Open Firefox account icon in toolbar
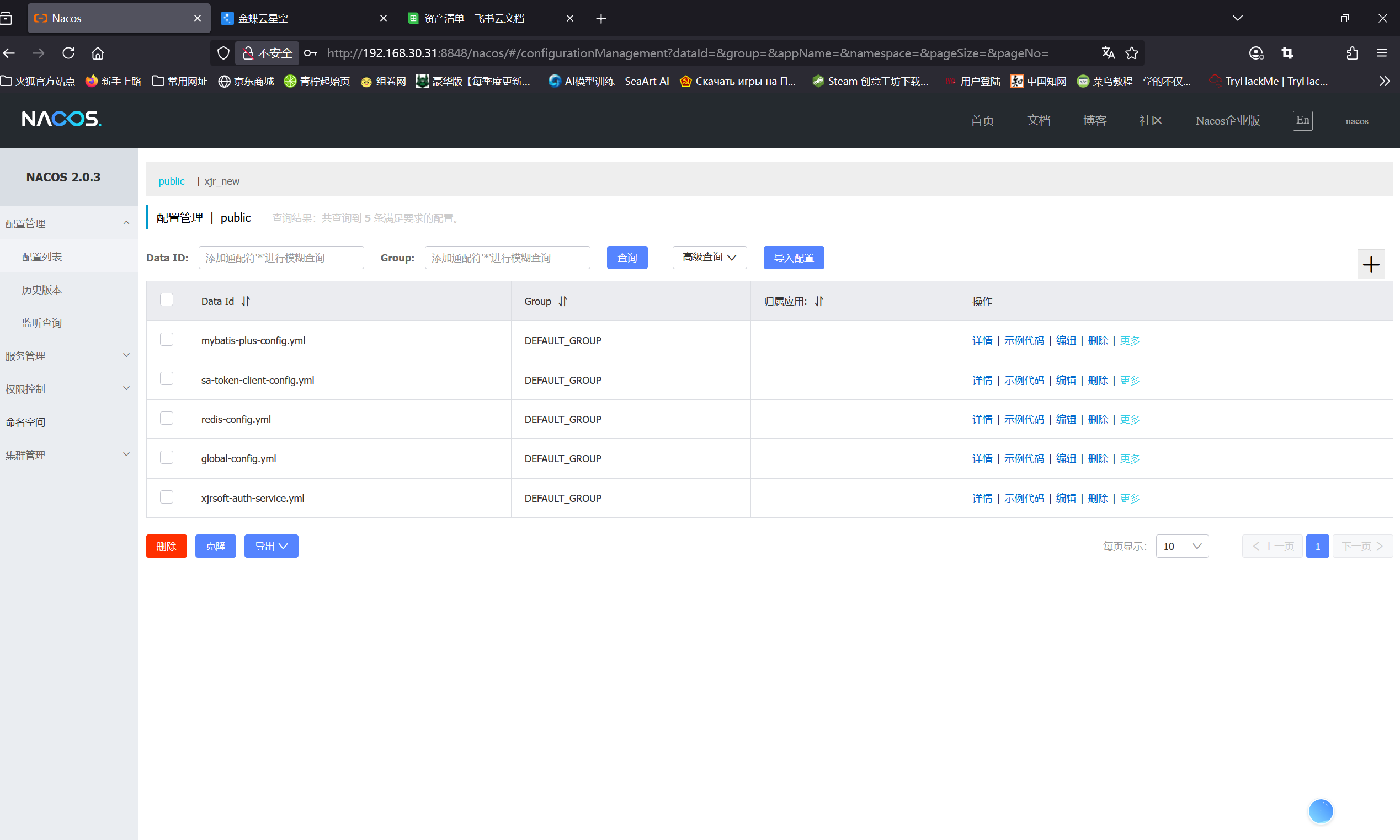The image size is (1400, 840). coord(1256,53)
